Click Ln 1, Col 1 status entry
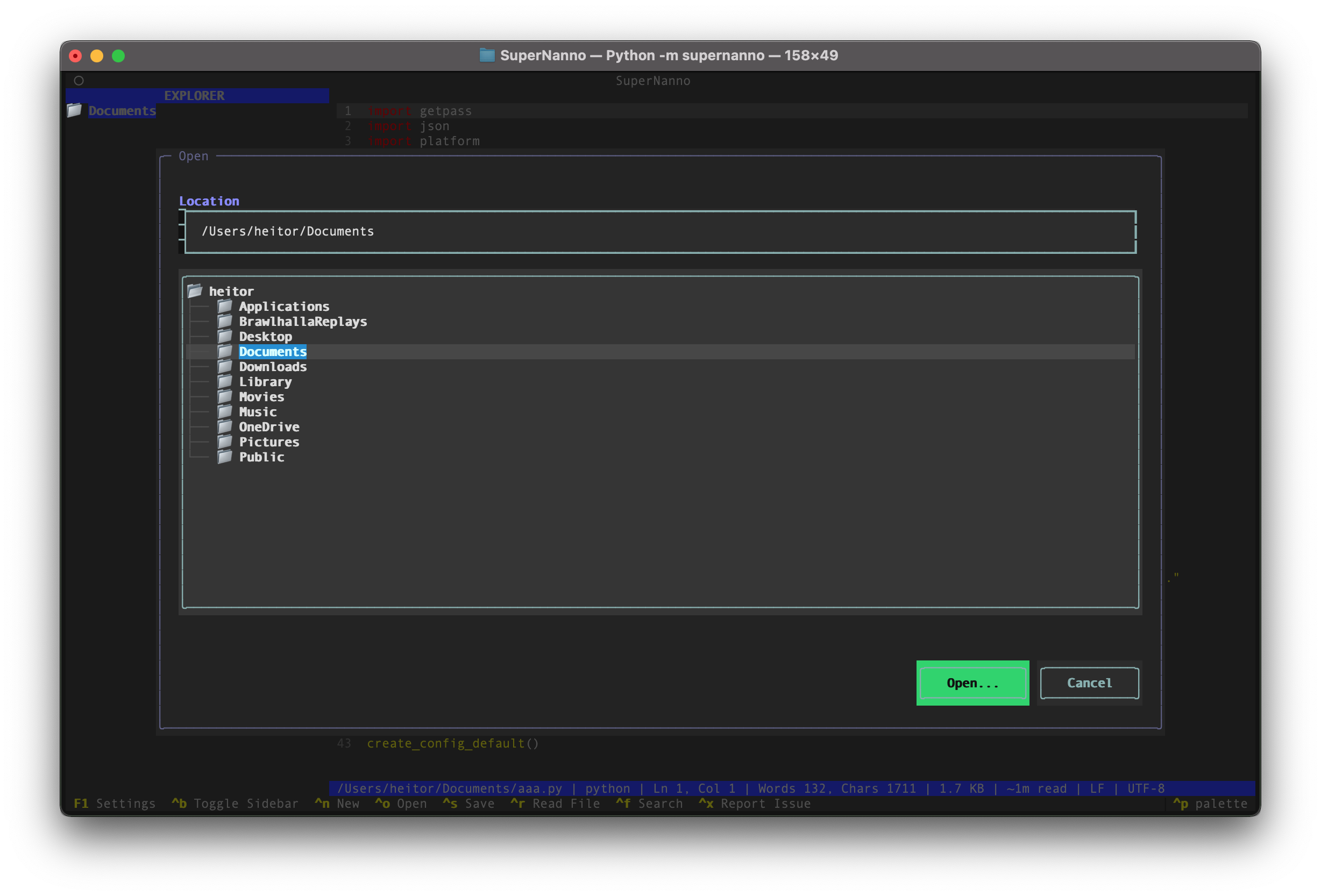The width and height of the screenshot is (1321, 896). tap(694, 788)
